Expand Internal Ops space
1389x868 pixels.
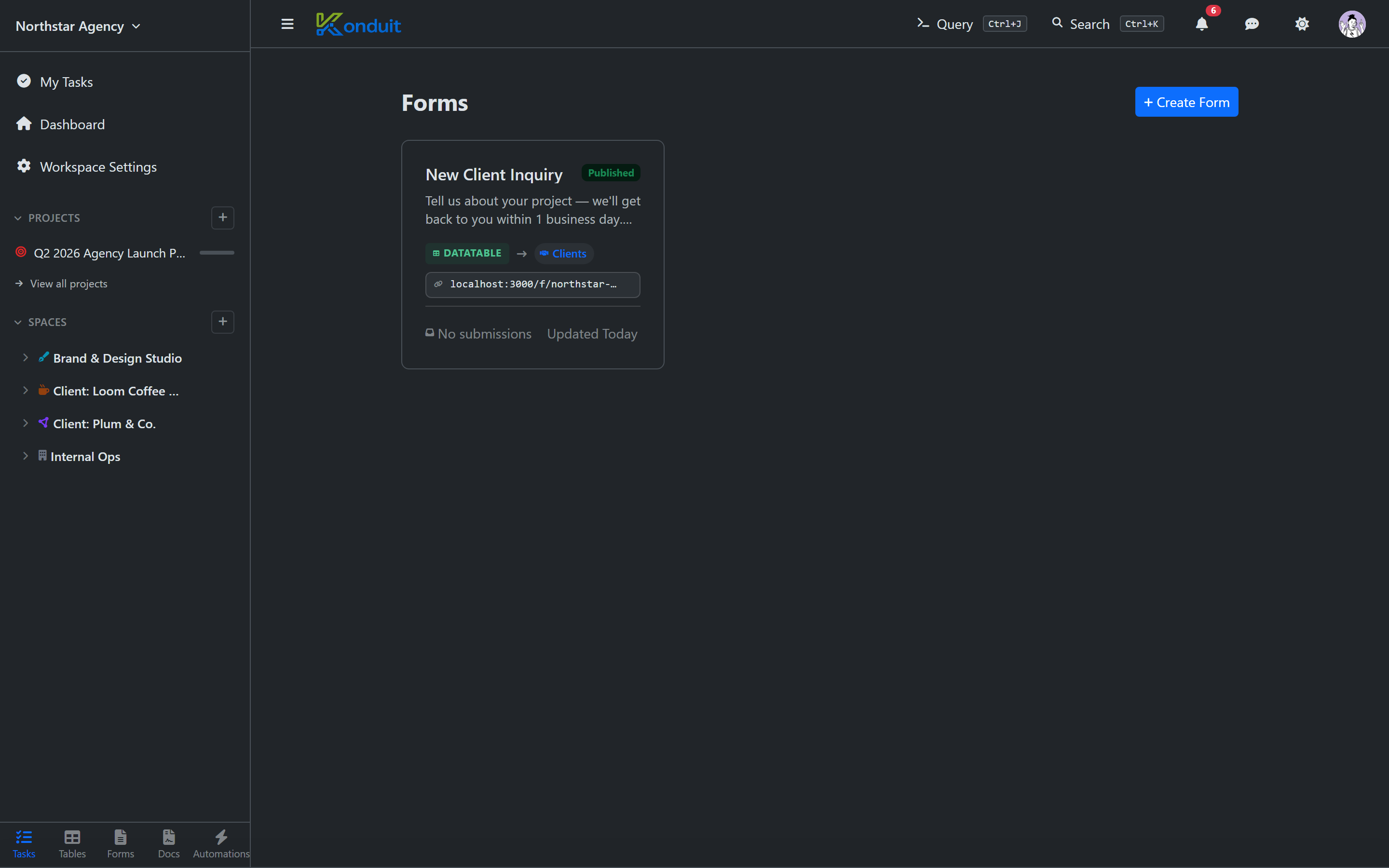click(25, 456)
